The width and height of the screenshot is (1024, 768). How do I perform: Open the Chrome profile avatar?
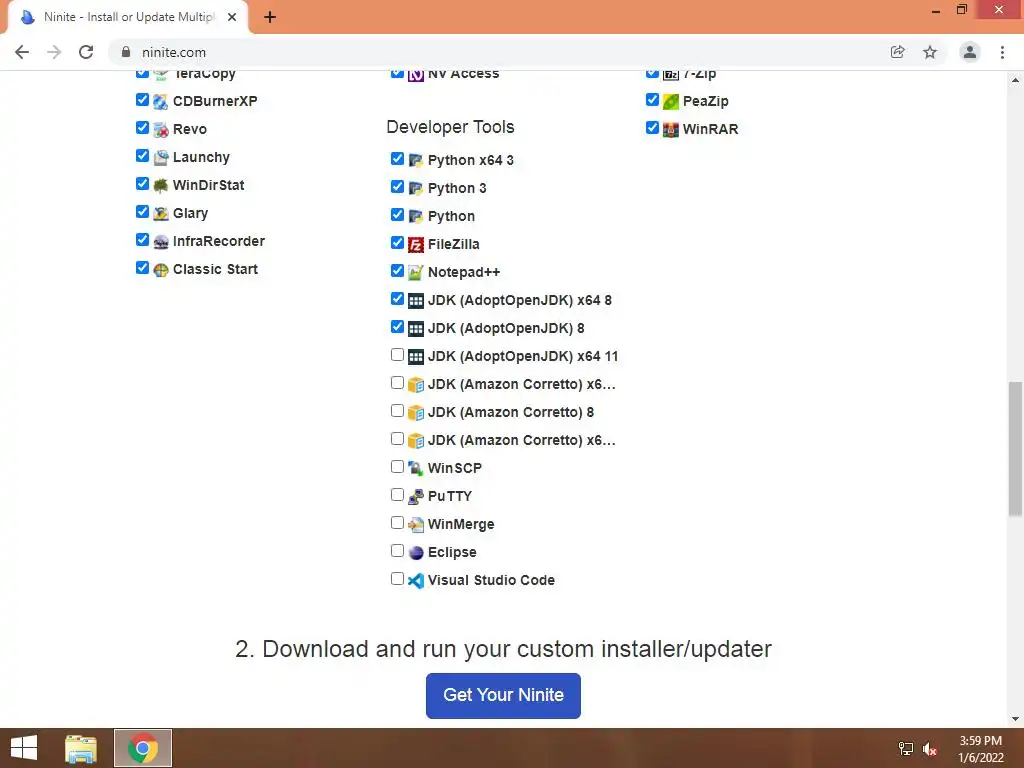click(970, 52)
